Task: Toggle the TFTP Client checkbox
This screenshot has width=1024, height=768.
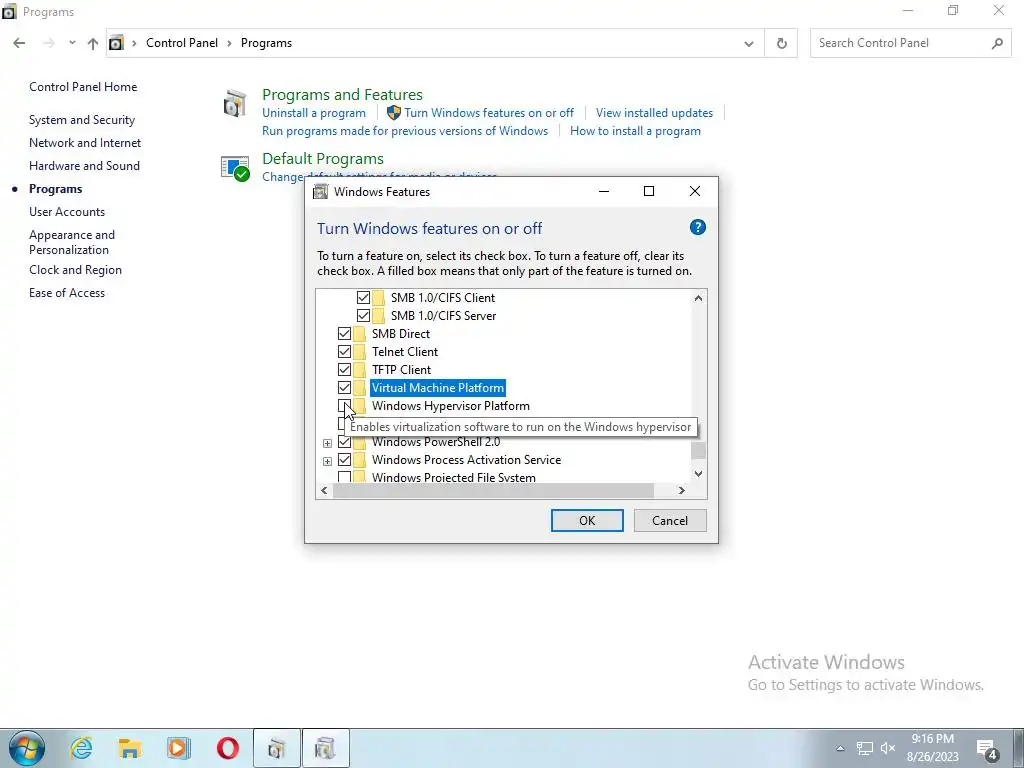Action: click(344, 370)
